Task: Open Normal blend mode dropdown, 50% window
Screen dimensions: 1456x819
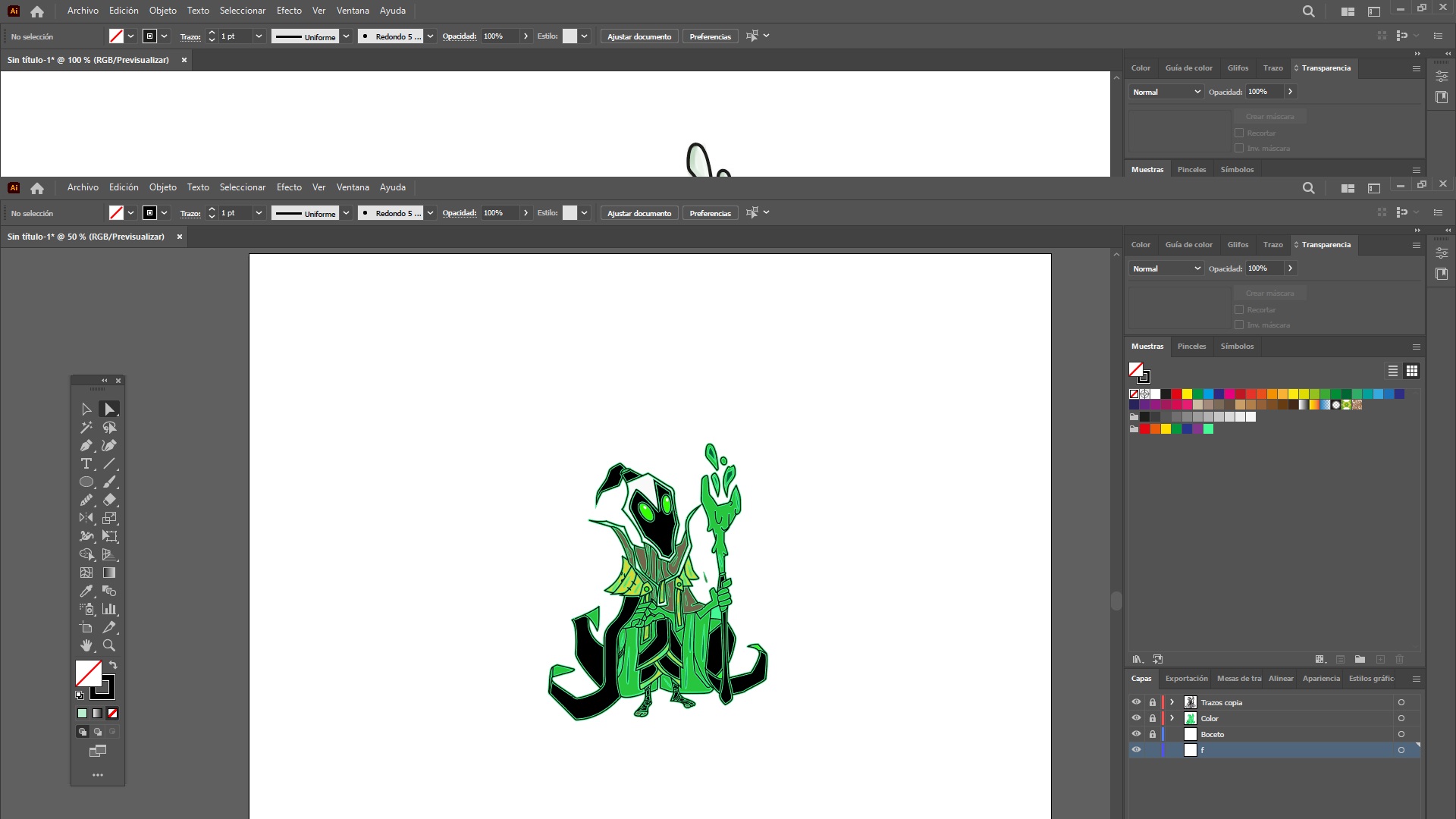Action: point(1166,268)
